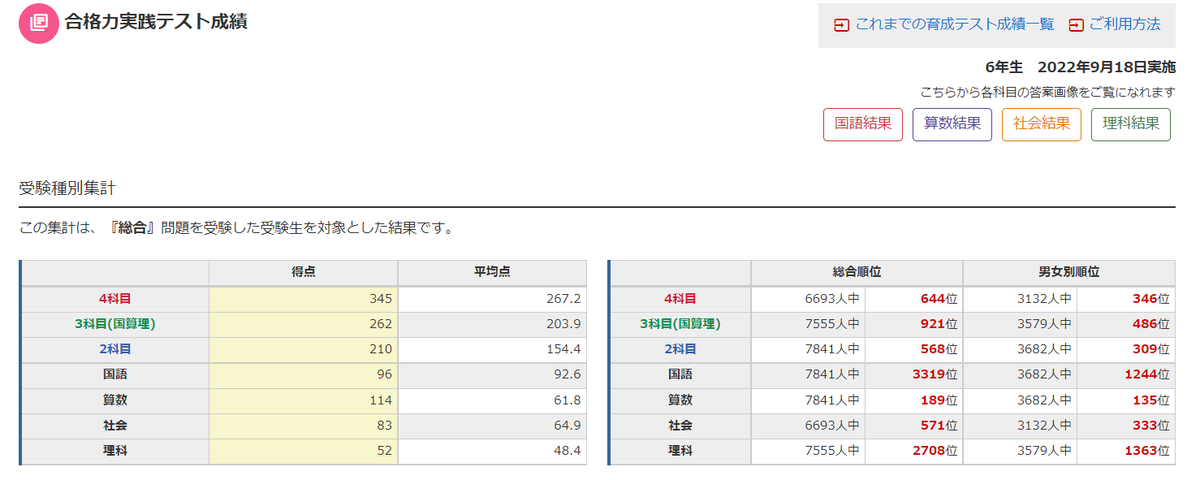Click the average value 267.2

tap(564, 298)
